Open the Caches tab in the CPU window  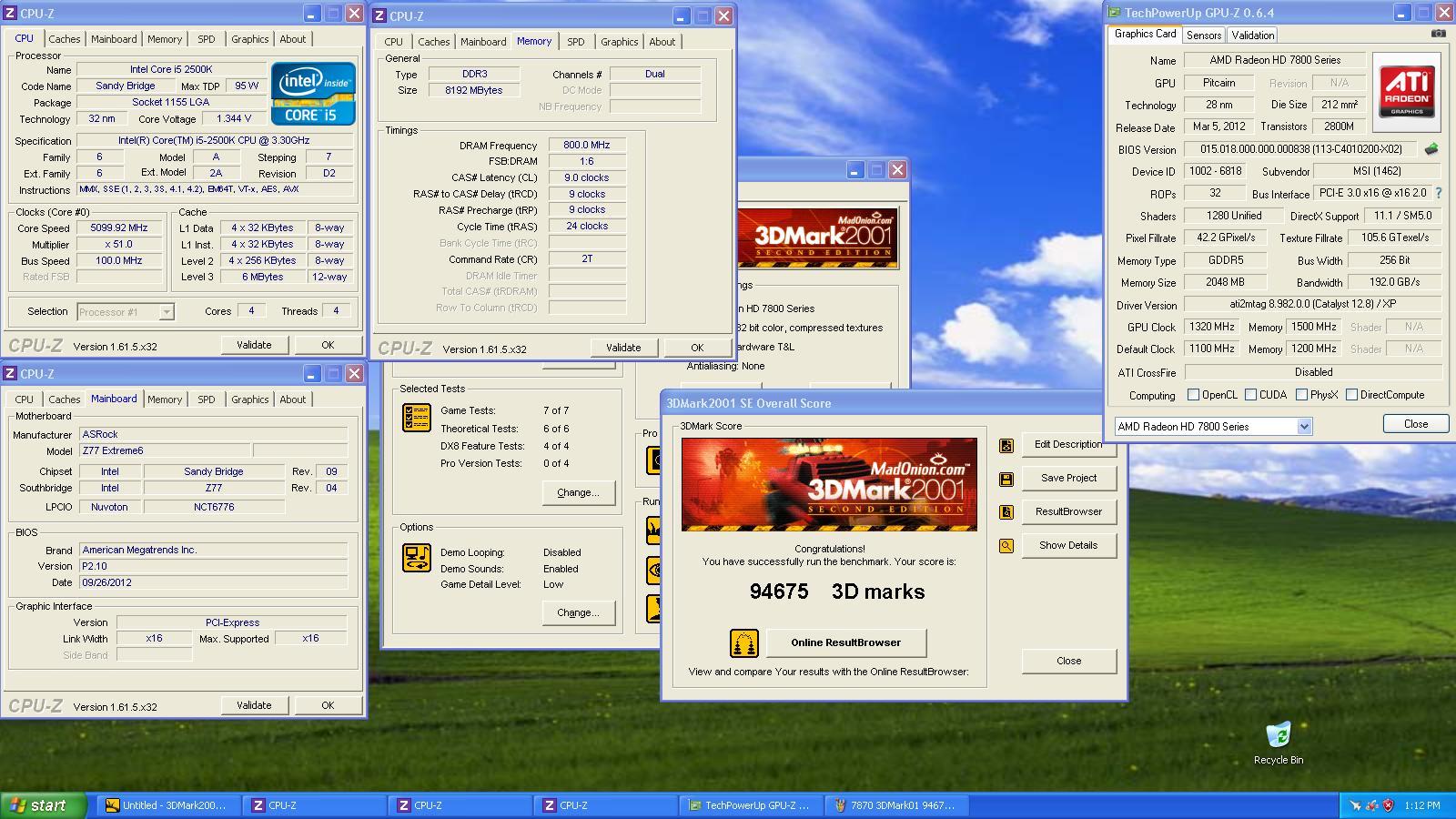[65, 39]
